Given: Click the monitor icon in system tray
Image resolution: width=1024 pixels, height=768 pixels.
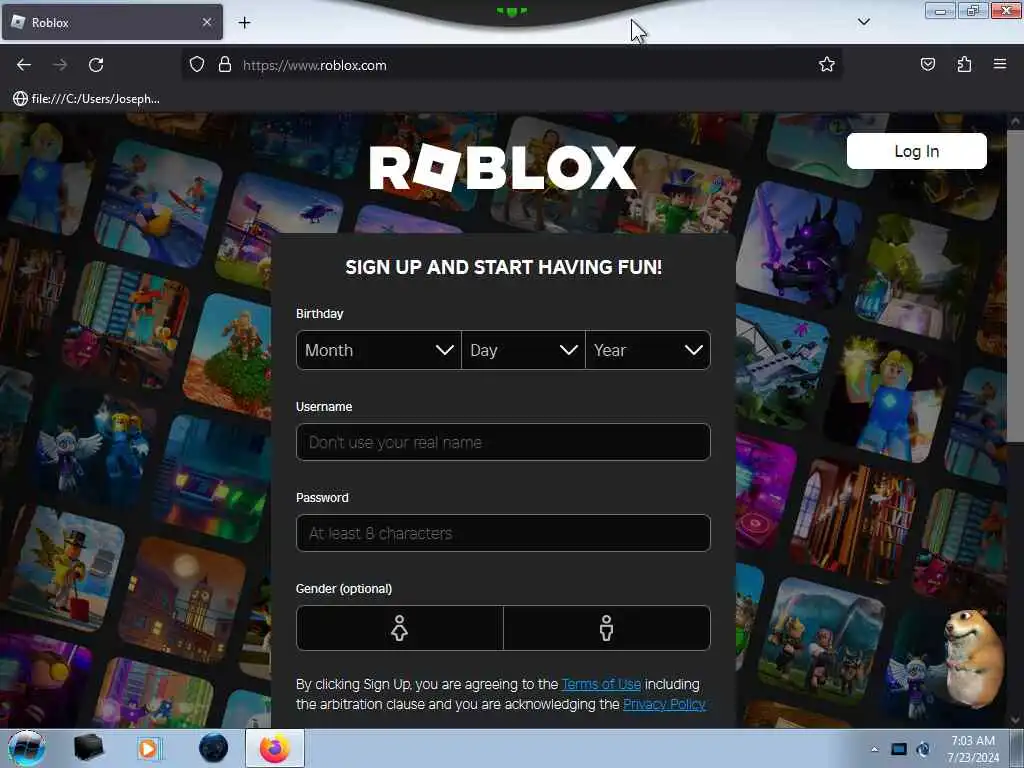Looking at the screenshot, I should point(899,749).
